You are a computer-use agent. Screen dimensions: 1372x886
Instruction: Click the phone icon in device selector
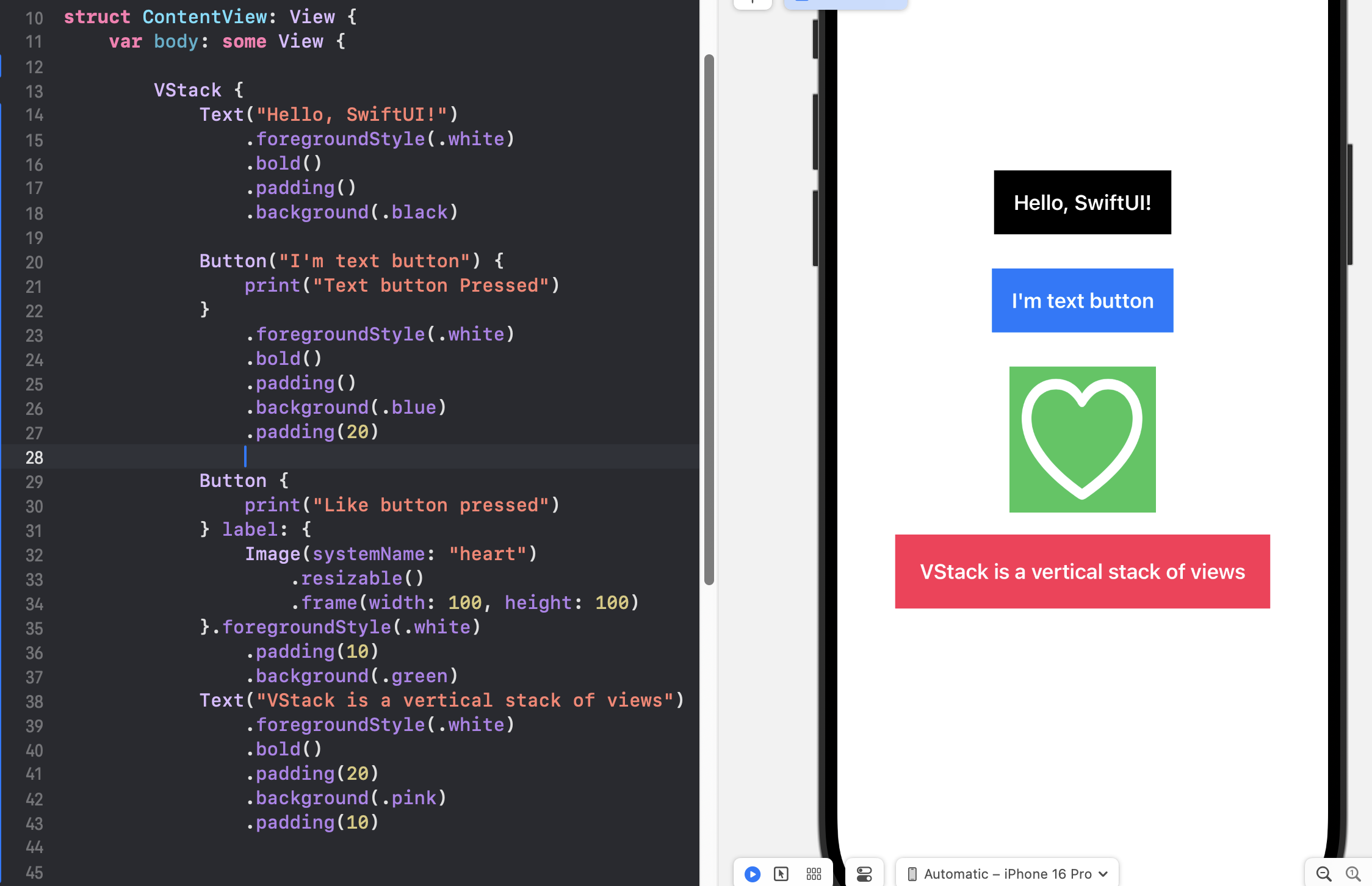click(912, 874)
